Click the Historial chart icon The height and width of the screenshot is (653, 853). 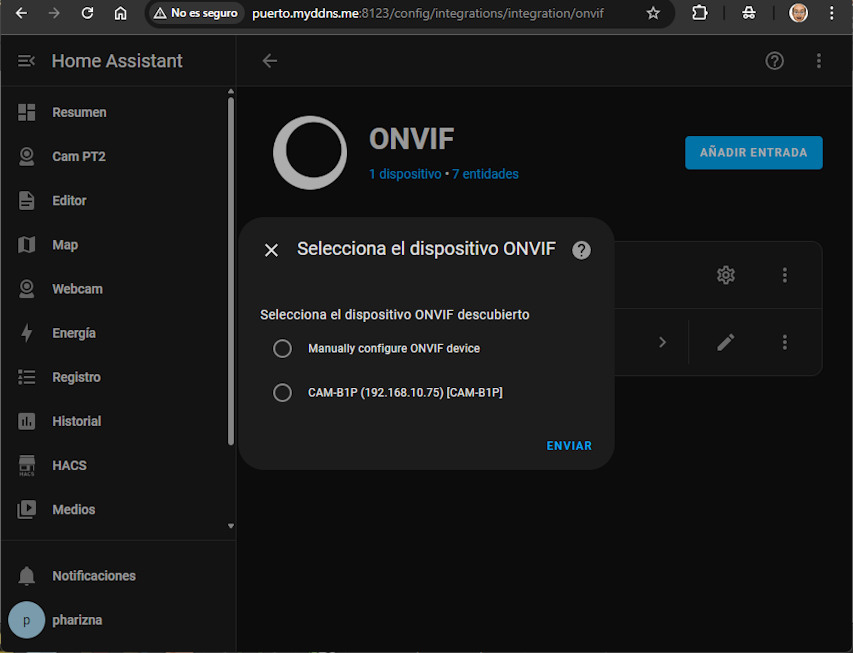[x=27, y=421]
